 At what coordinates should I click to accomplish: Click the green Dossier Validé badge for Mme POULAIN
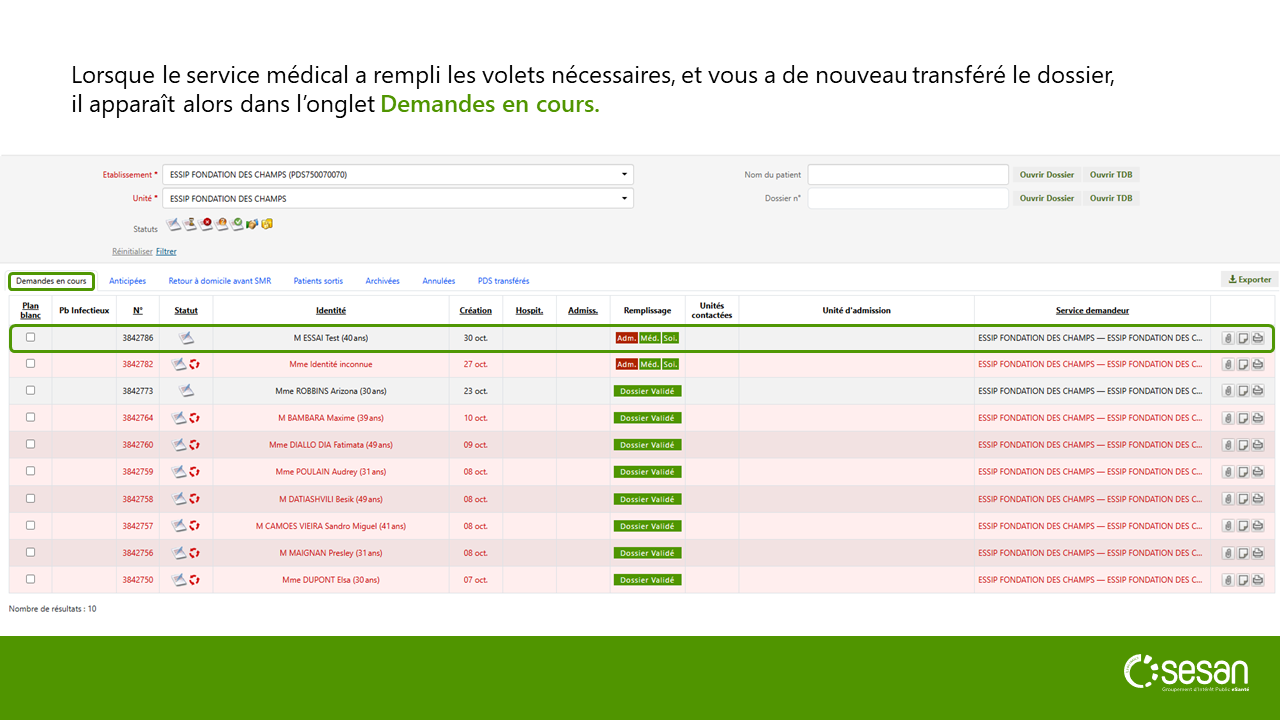[x=647, y=472]
